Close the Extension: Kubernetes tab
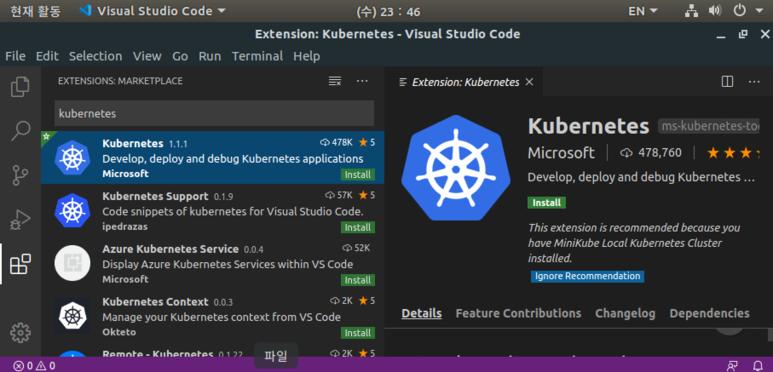Viewport: 773px width, 372px height. pos(529,82)
